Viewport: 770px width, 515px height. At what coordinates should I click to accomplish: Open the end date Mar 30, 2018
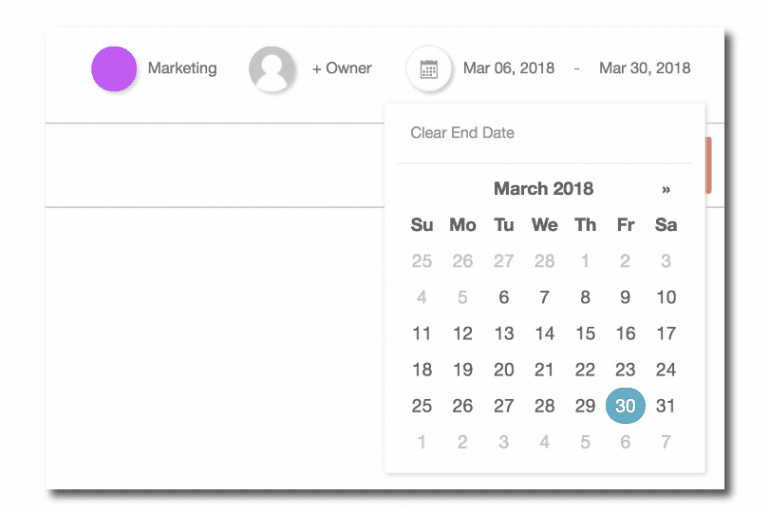[x=644, y=69]
